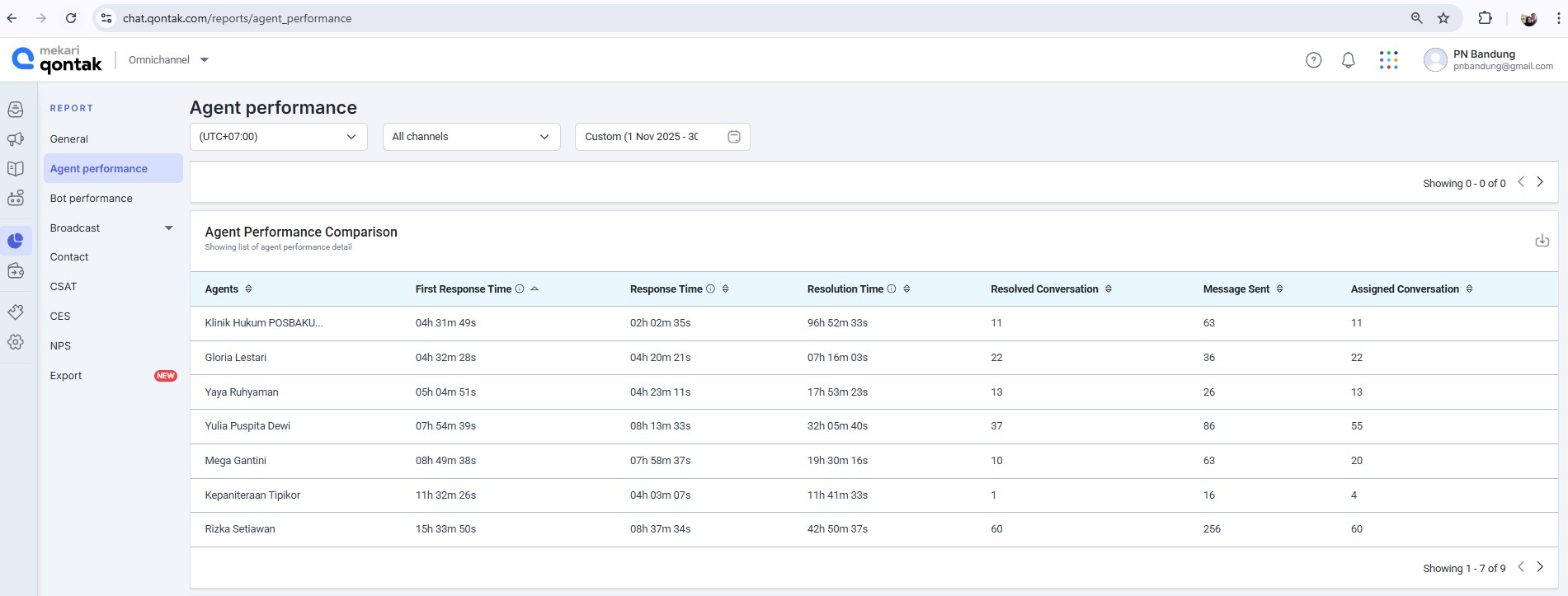This screenshot has height=596, width=1568.
Task: Click the browser address bar URL
Action: (x=237, y=18)
